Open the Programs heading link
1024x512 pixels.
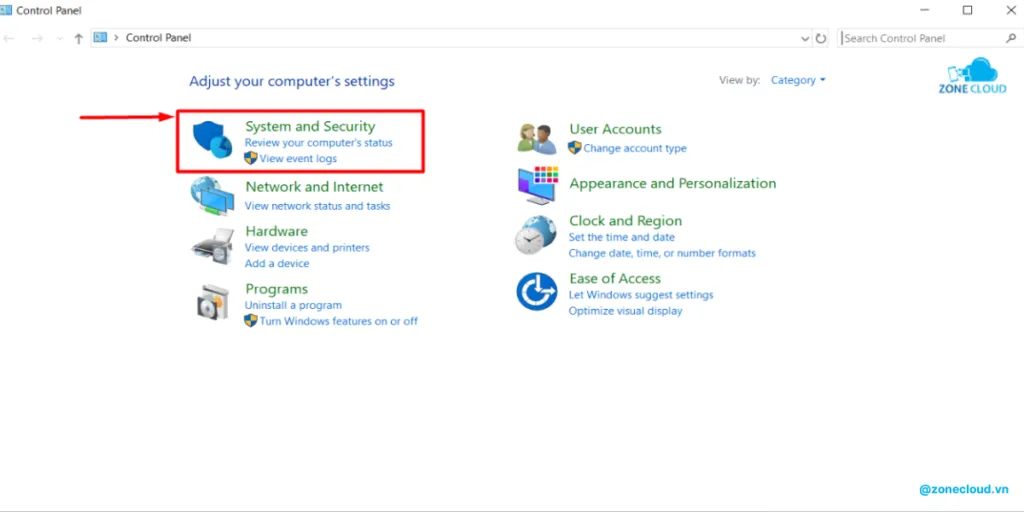pyautogui.click(x=276, y=289)
